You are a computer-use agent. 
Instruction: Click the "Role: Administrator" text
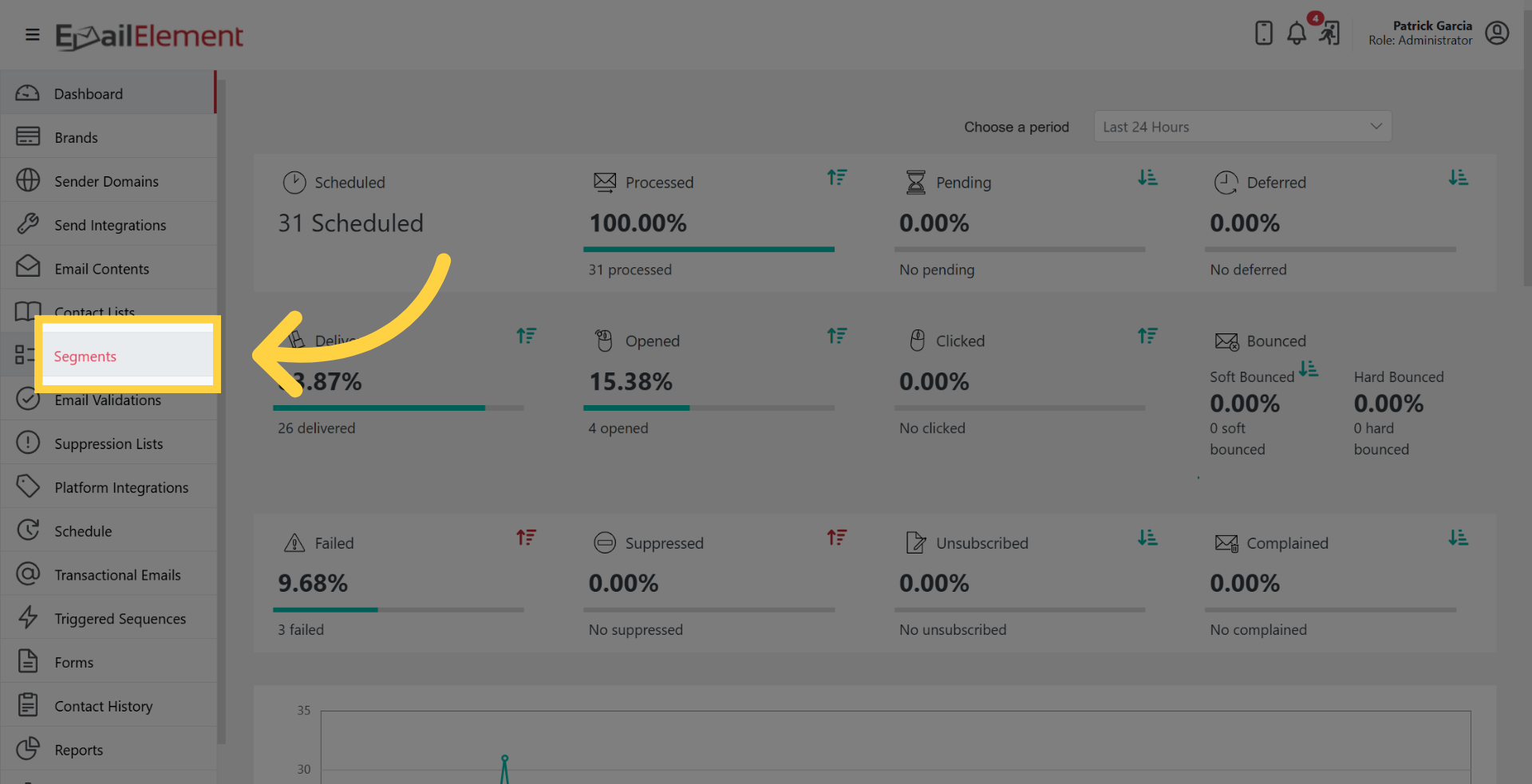pos(1420,40)
